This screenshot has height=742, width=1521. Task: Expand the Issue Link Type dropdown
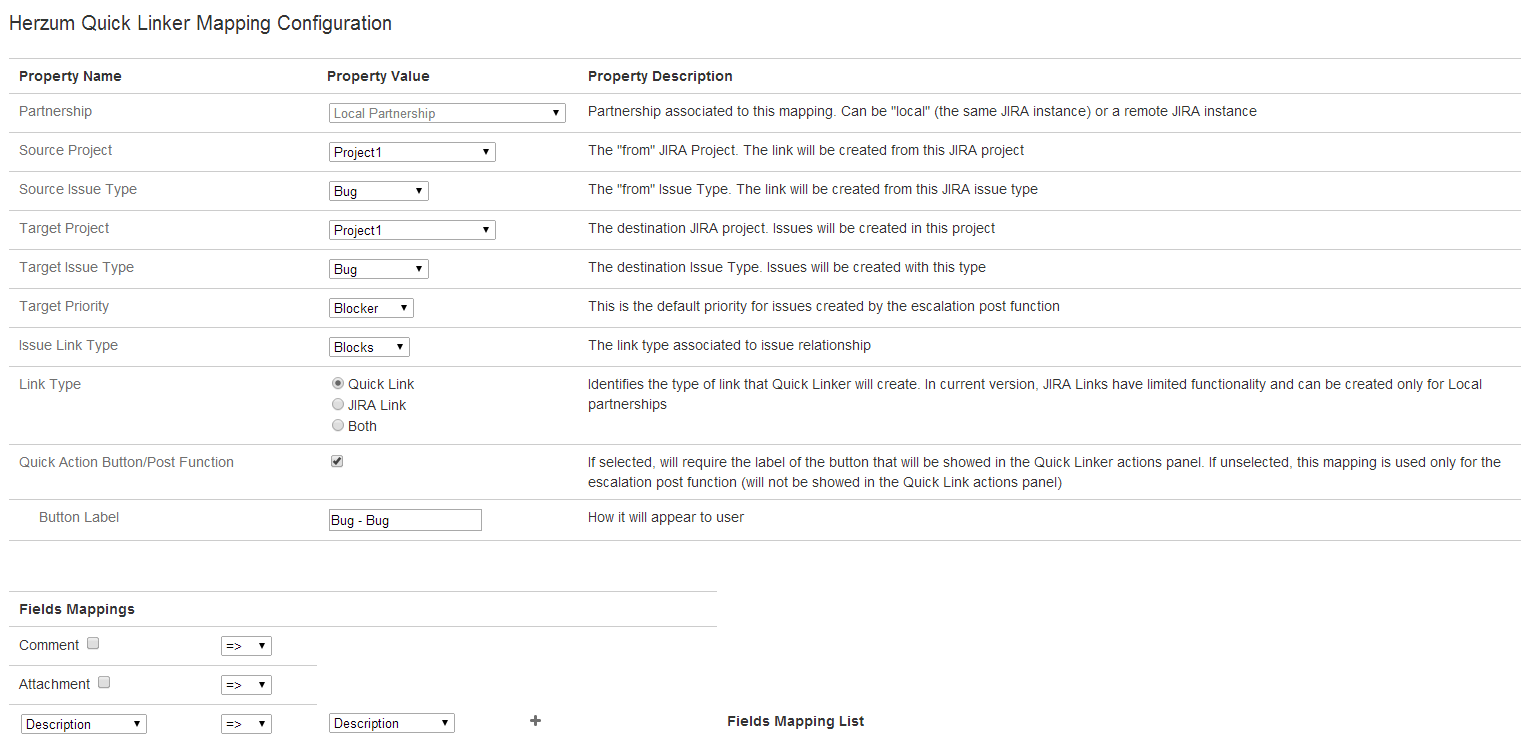pos(369,346)
